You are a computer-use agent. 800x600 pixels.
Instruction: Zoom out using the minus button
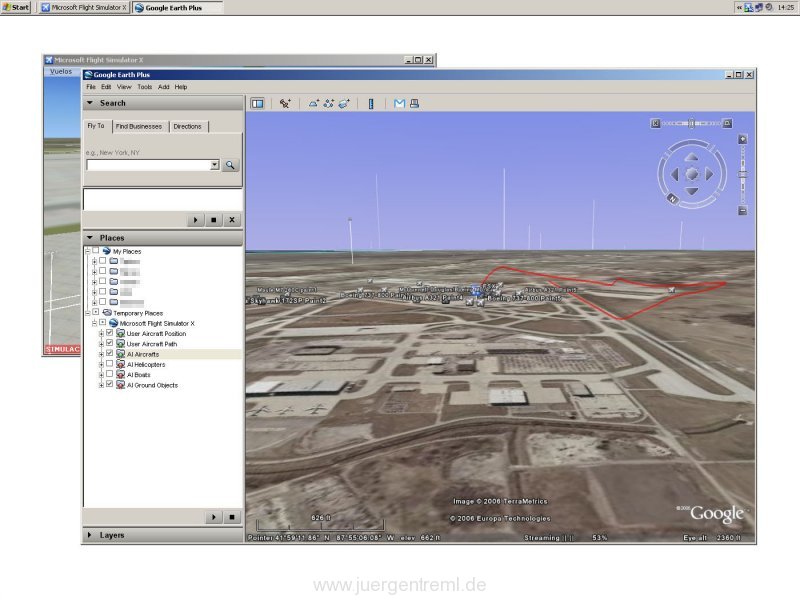click(743, 211)
